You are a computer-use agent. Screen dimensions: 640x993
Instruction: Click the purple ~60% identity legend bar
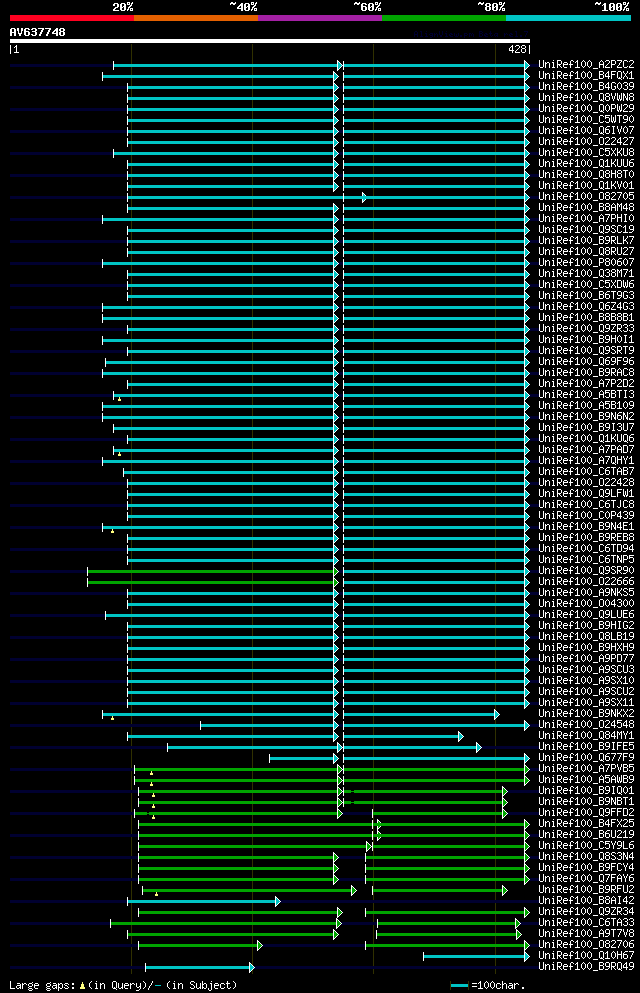coord(320,18)
